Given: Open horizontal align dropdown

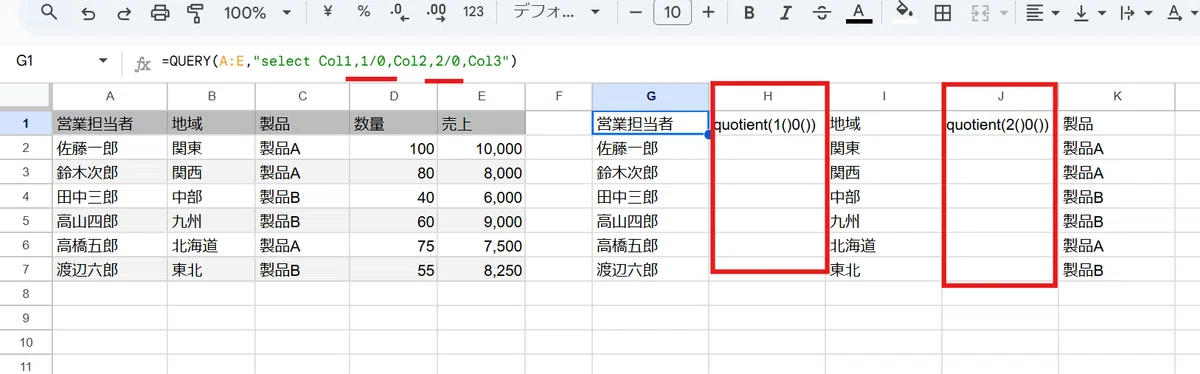Looking at the screenshot, I should point(1041,13).
